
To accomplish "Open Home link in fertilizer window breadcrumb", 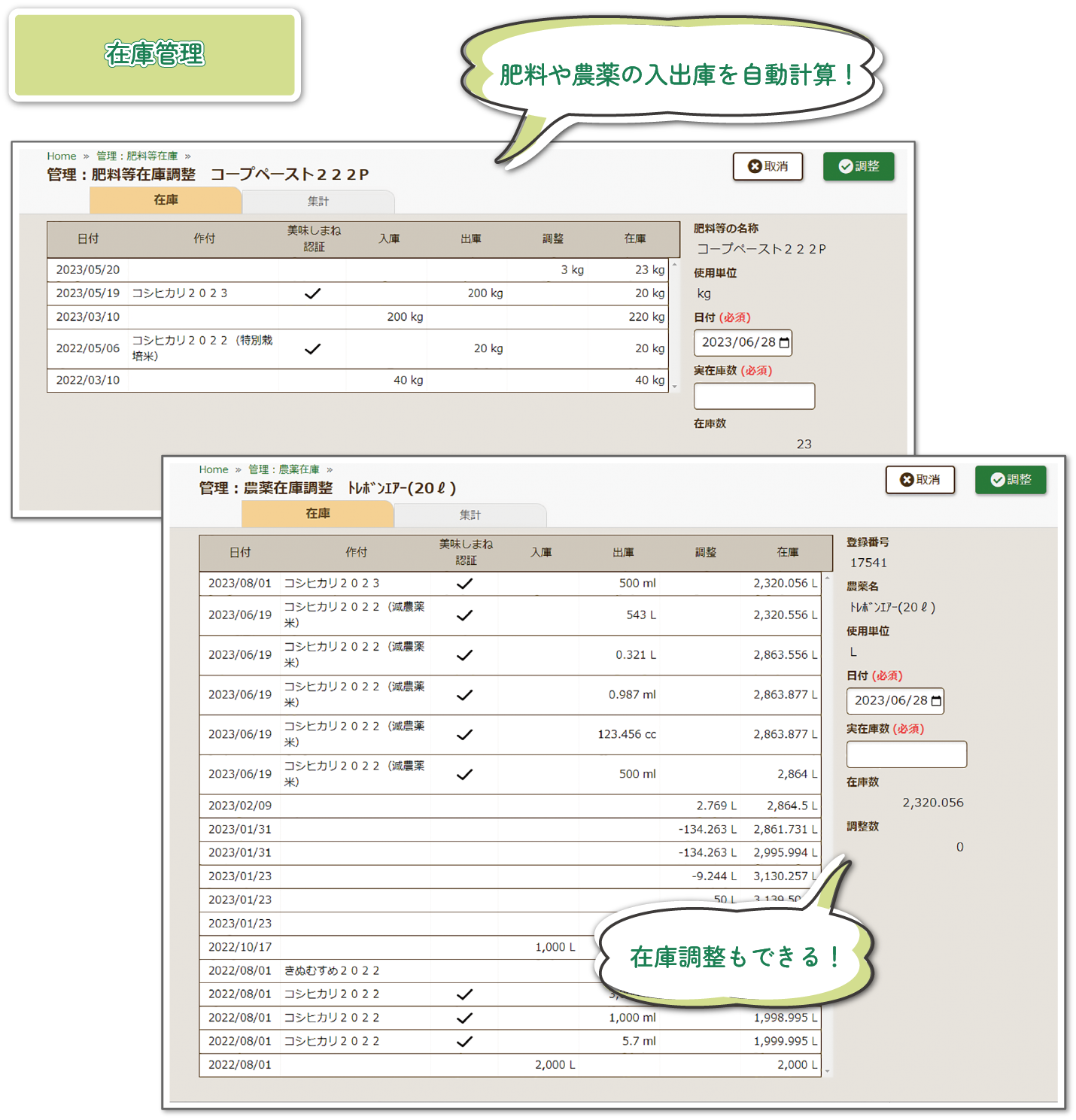I will point(62,156).
